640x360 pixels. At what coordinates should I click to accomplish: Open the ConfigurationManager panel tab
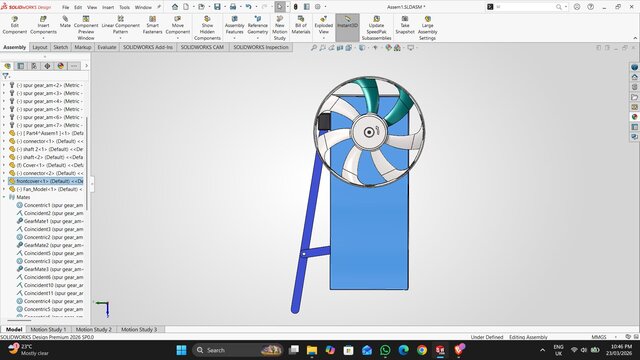click(34, 66)
